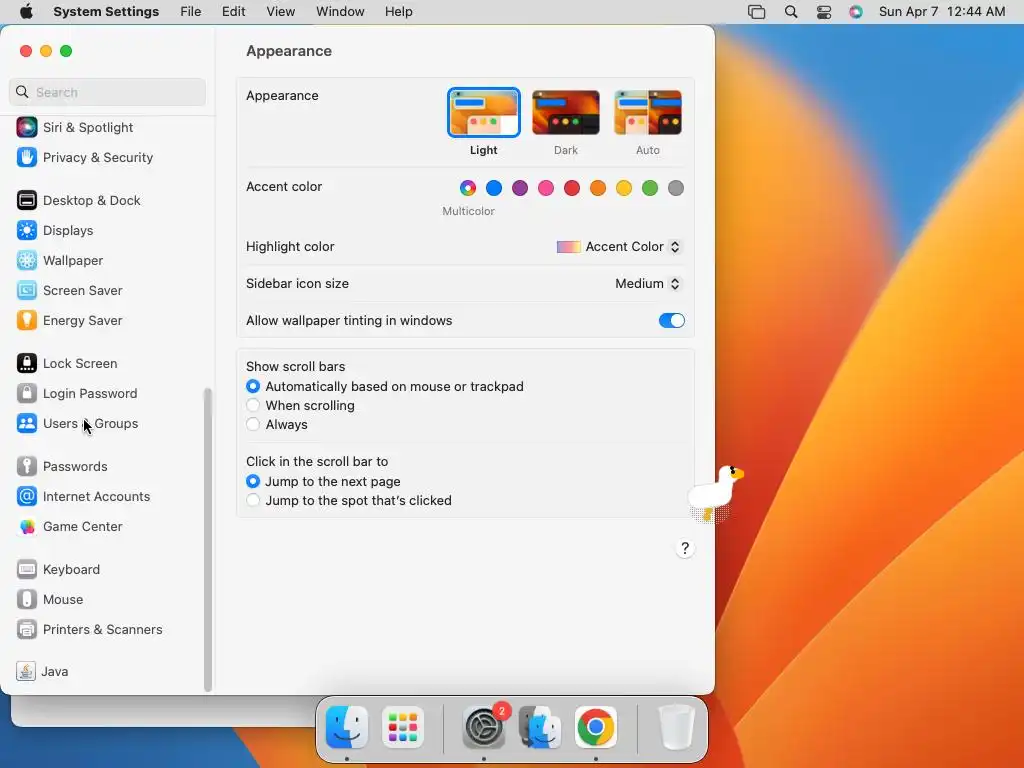Open the Screen Saver icon
The height and width of the screenshot is (768, 1024).
coord(27,291)
